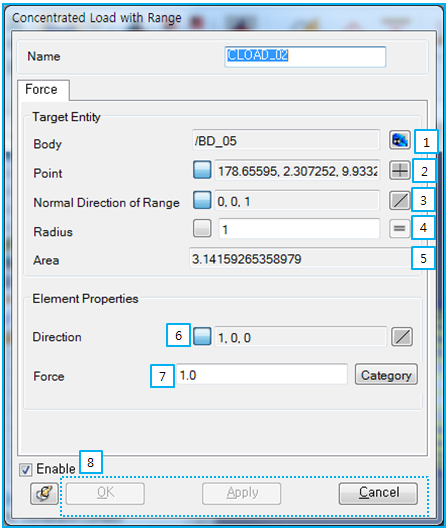Click the icon button left of OK
Viewport: 446px width, 528px height.
pos(44,494)
